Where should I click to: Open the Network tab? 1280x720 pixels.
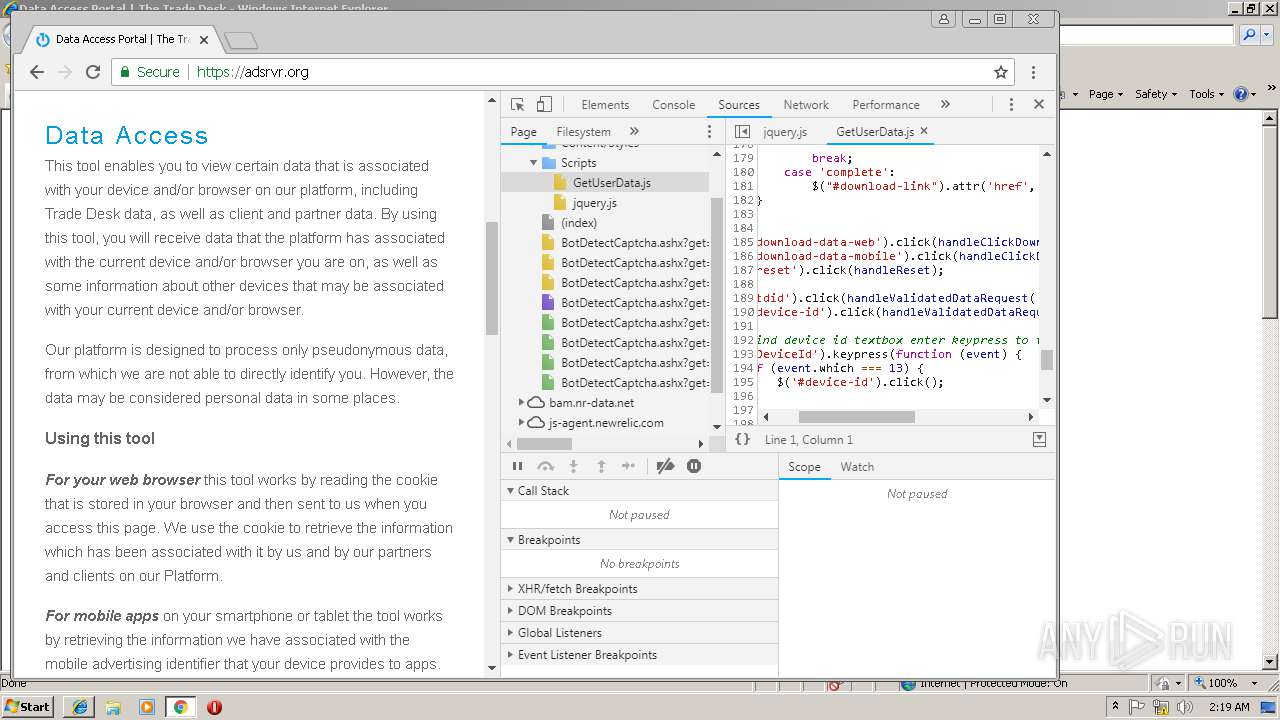pos(806,105)
